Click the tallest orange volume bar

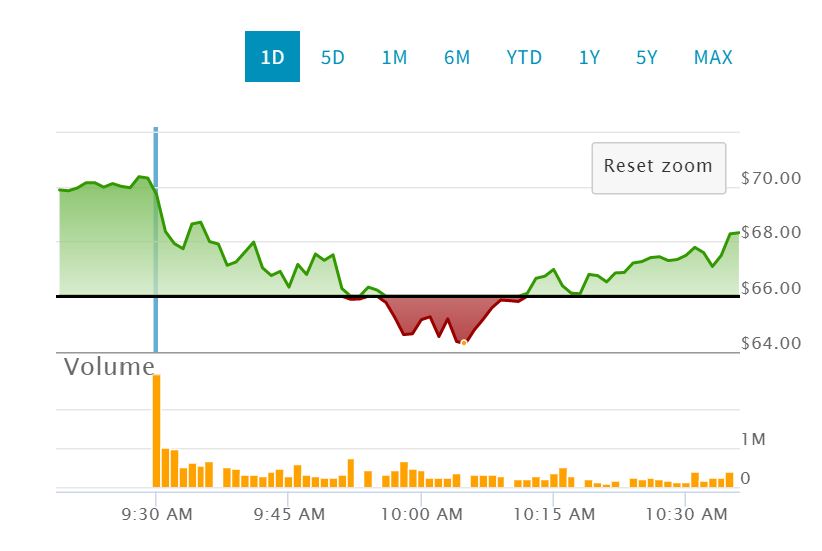156,430
